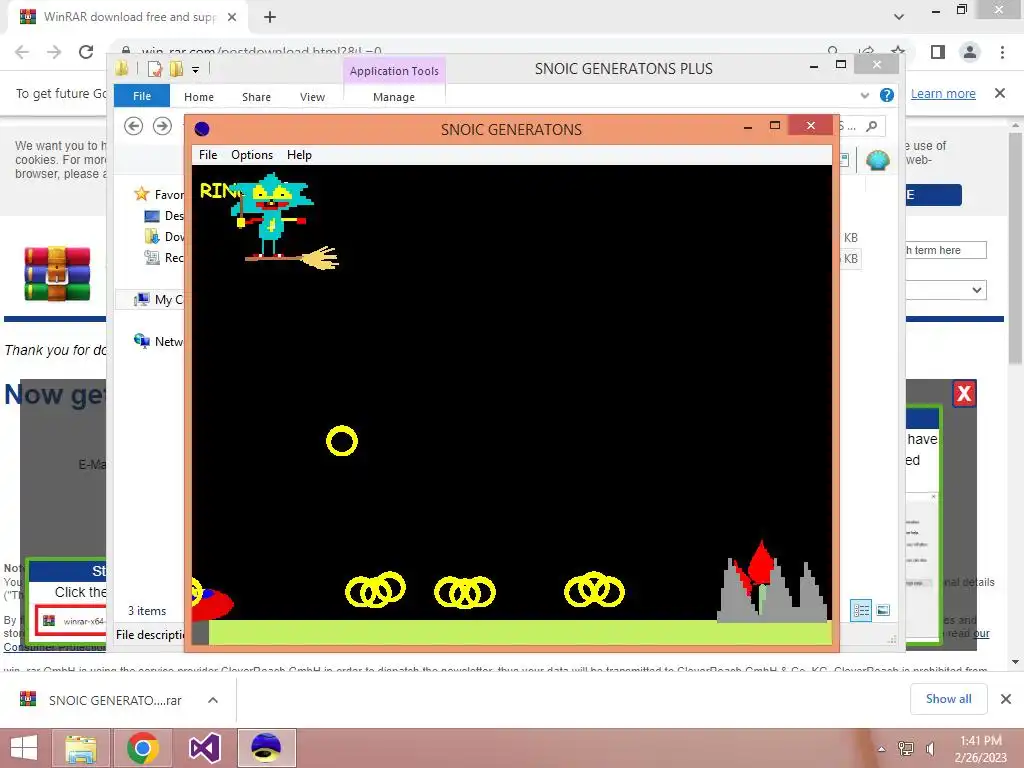Click the shell icon in Explorer window
Screen dimensions: 1024x768
coord(878,160)
